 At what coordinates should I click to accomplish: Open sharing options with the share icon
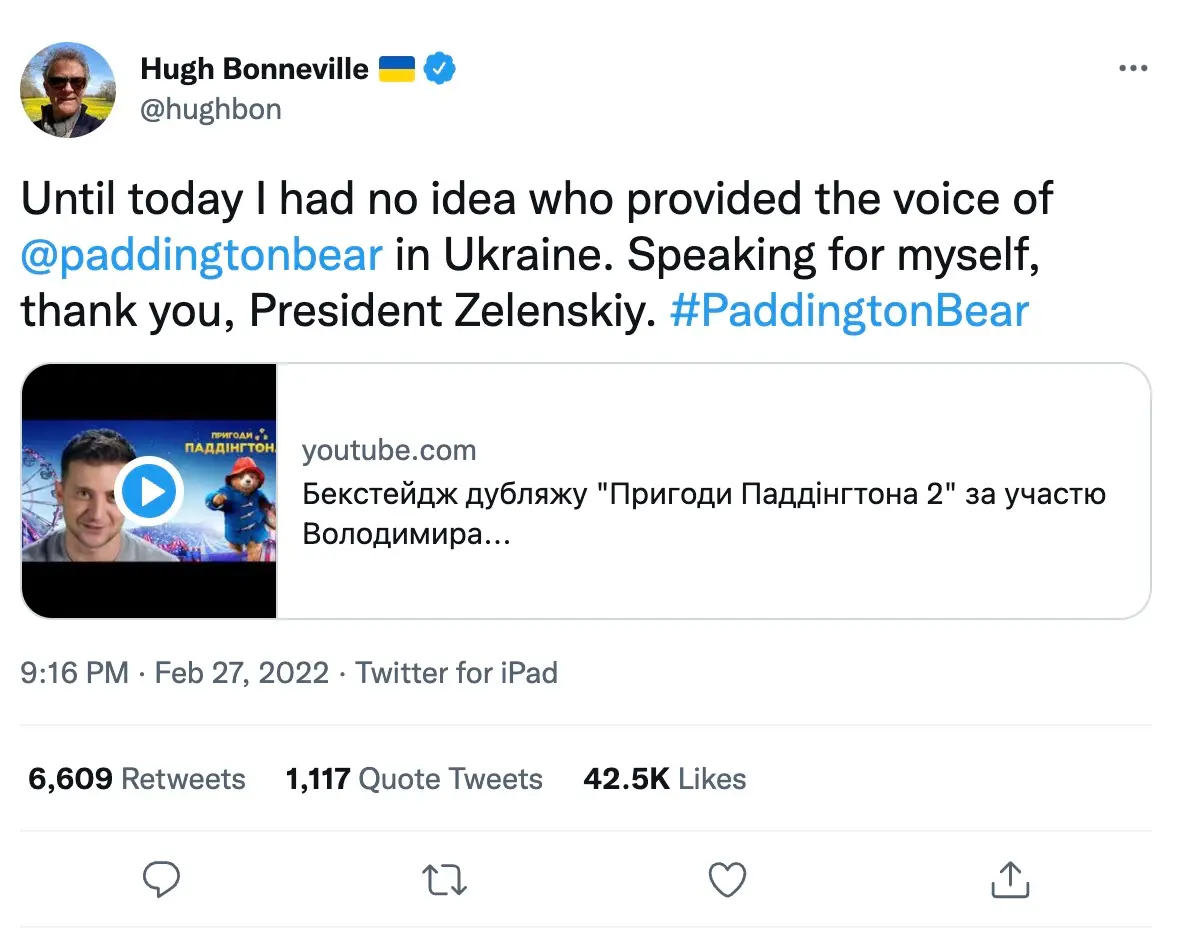tap(1010, 879)
